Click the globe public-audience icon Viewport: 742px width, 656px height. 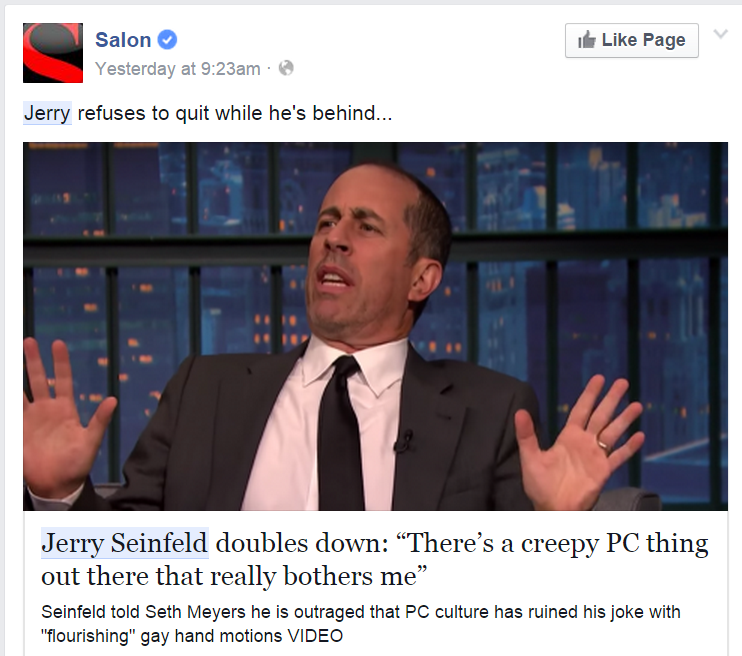286,68
